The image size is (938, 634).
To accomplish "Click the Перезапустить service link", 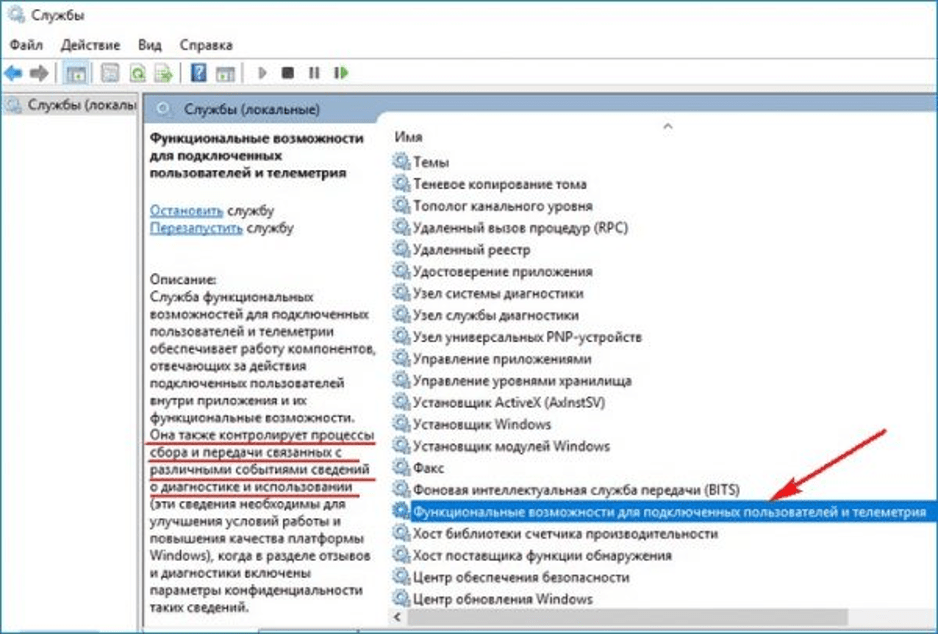I will (196, 228).
